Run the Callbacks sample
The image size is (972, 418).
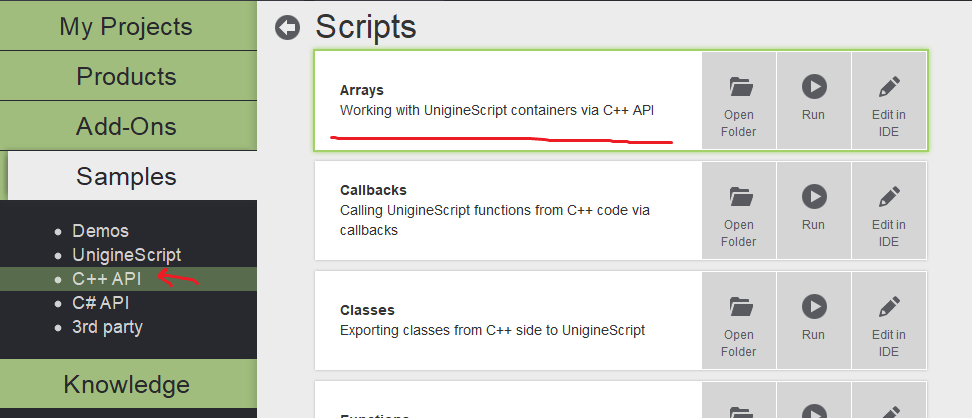813,211
